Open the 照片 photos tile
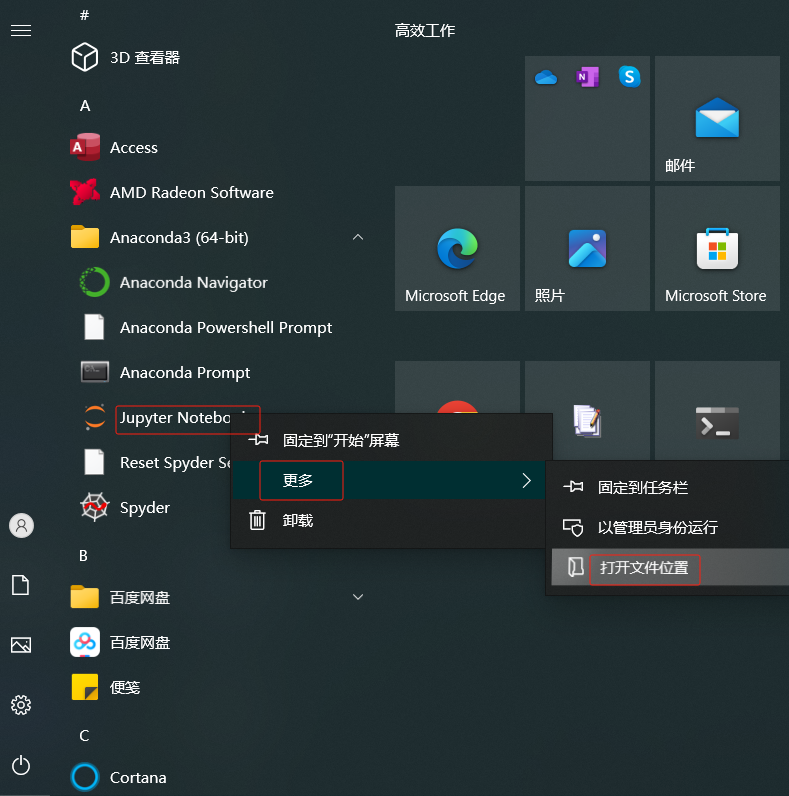Screen dimensions: 789x796 [x=587, y=248]
